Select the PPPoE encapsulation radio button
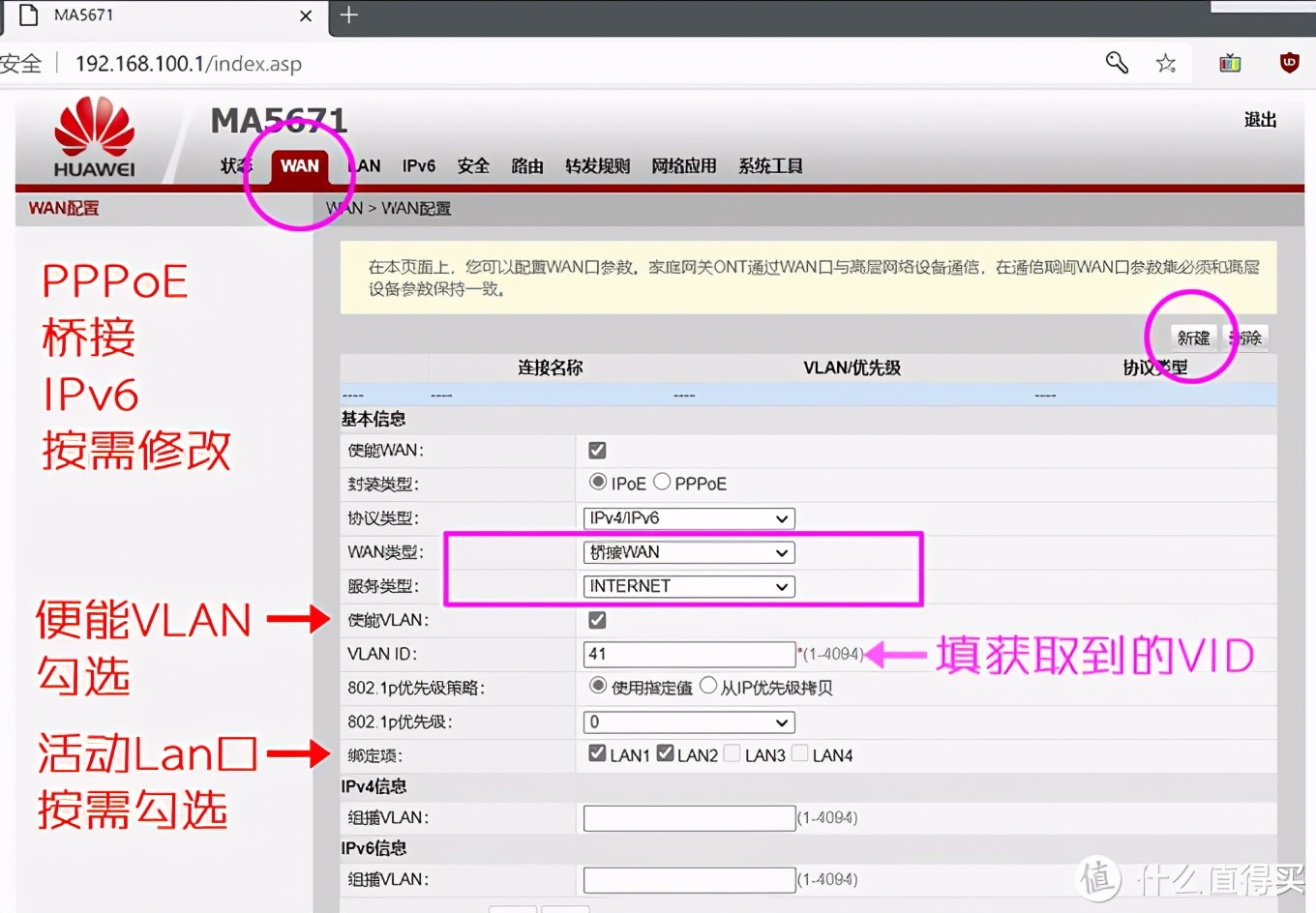The height and width of the screenshot is (913, 1316). 662,482
